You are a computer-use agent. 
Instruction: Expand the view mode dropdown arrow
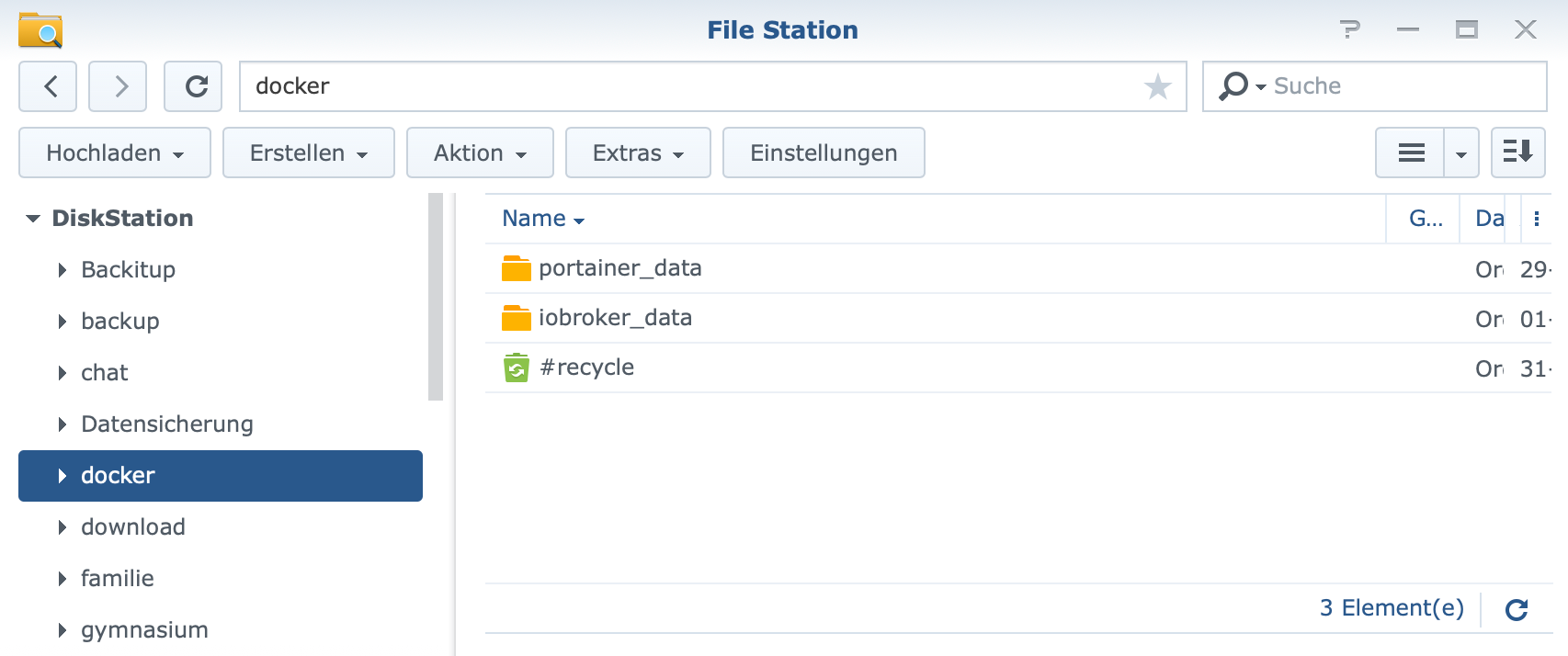1461,153
